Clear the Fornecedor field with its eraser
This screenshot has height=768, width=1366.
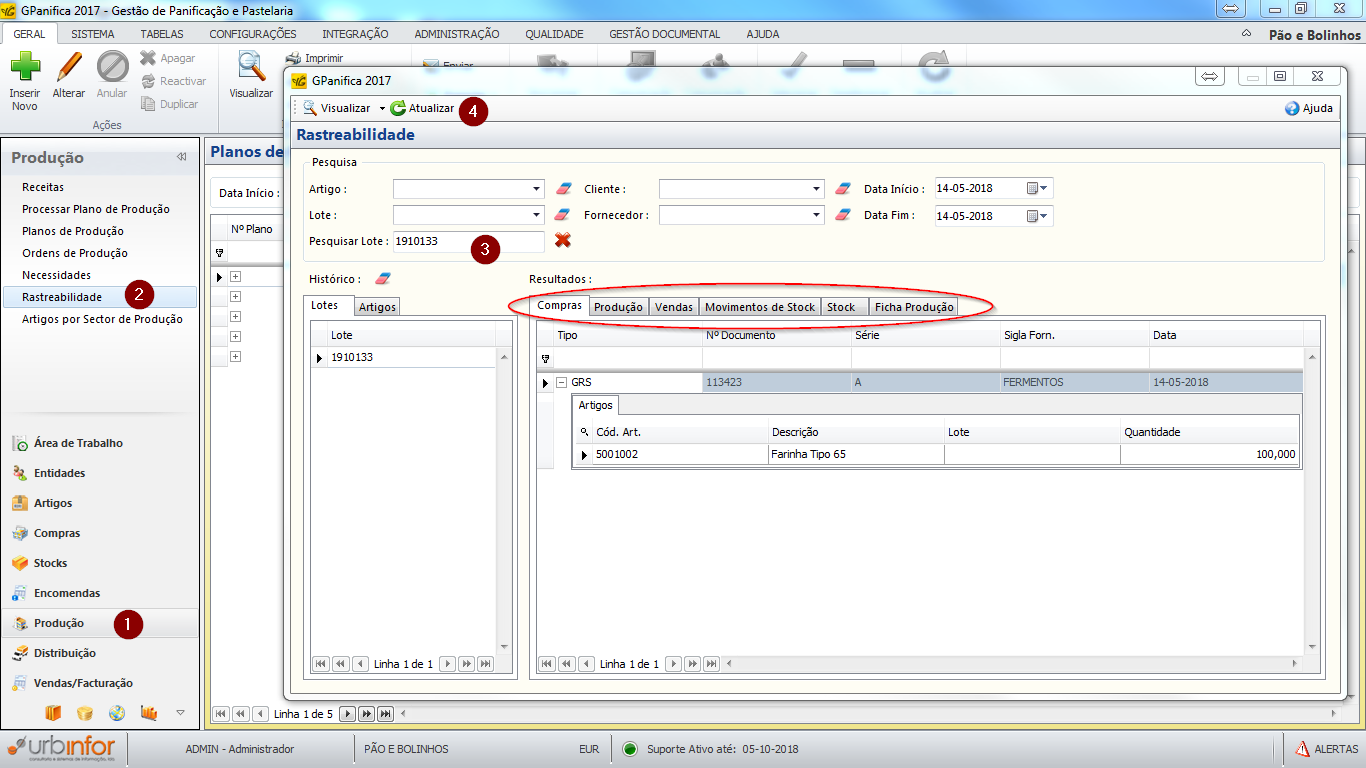[x=843, y=215]
